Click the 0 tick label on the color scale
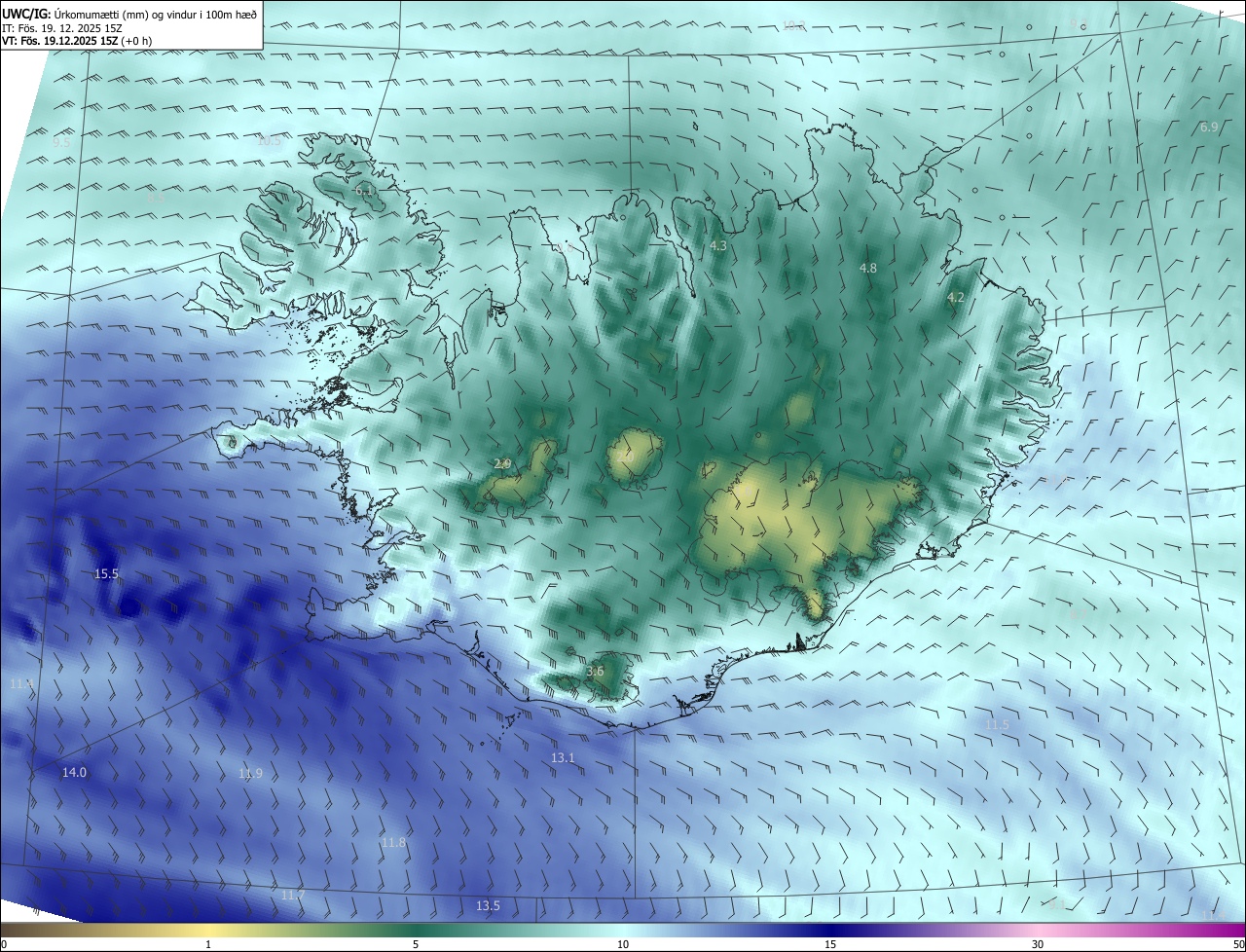The height and width of the screenshot is (952, 1246). [x=4, y=944]
